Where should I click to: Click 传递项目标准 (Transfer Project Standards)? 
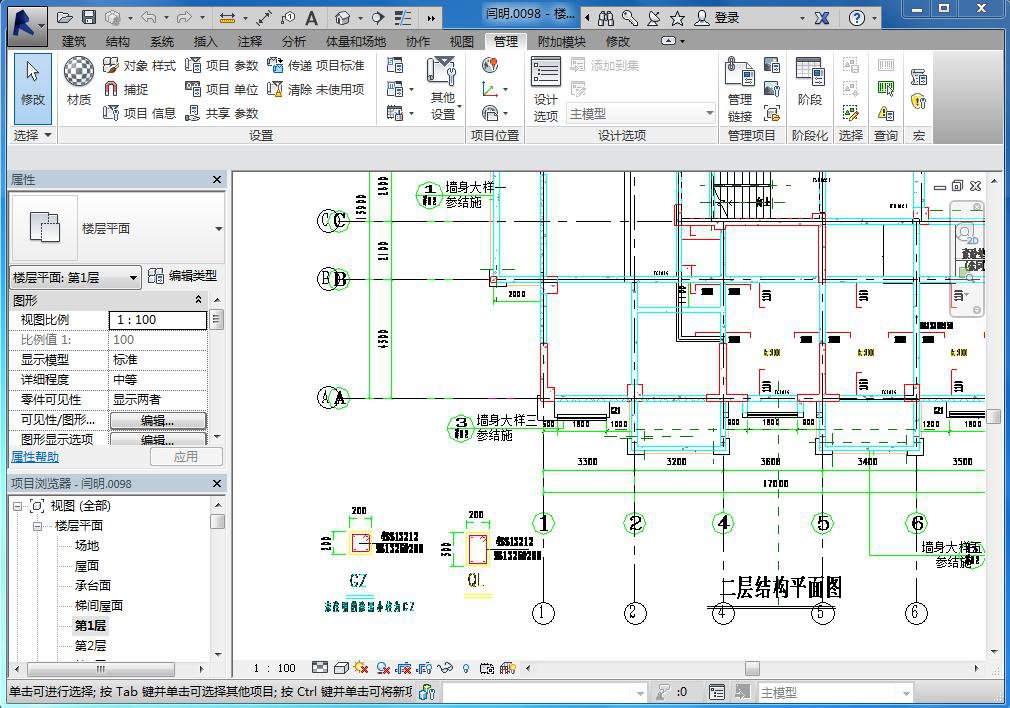click(x=316, y=66)
